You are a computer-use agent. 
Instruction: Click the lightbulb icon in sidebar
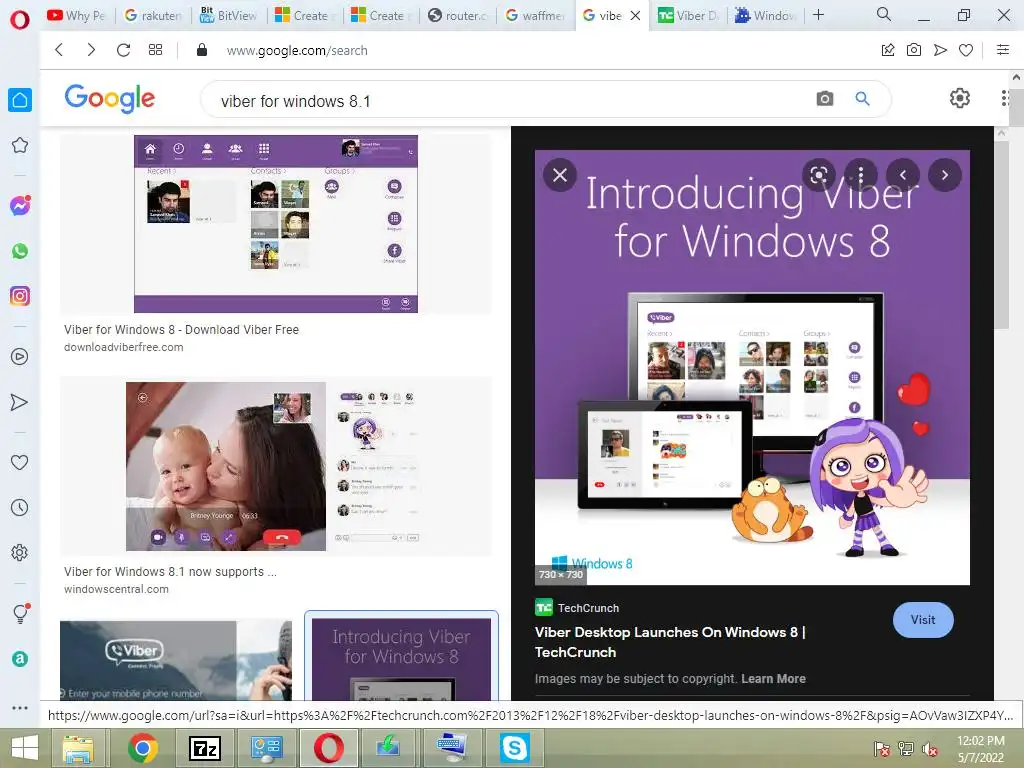coord(20,613)
